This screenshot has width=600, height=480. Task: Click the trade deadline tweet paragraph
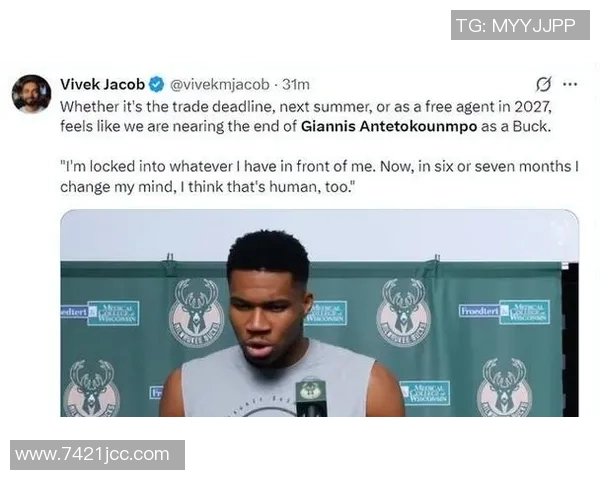[x=306, y=116]
